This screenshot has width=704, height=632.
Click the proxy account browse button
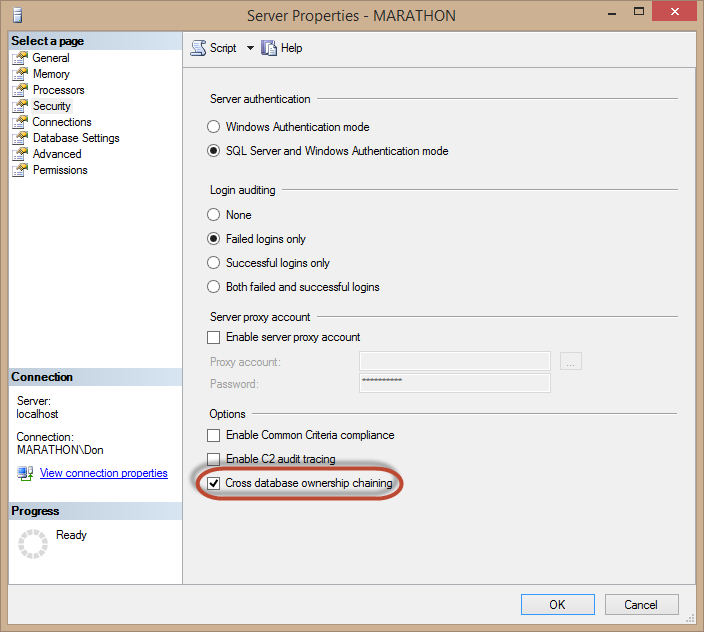[x=571, y=362]
